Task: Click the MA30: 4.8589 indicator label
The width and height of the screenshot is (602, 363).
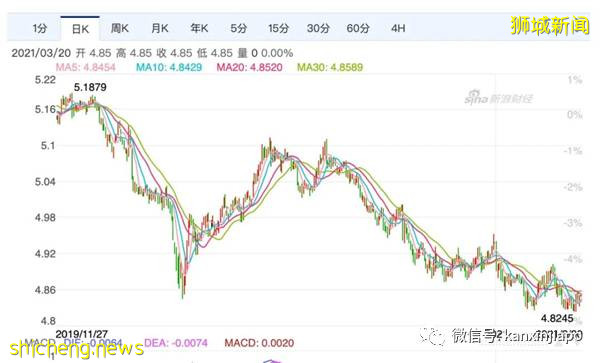Action: point(330,67)
